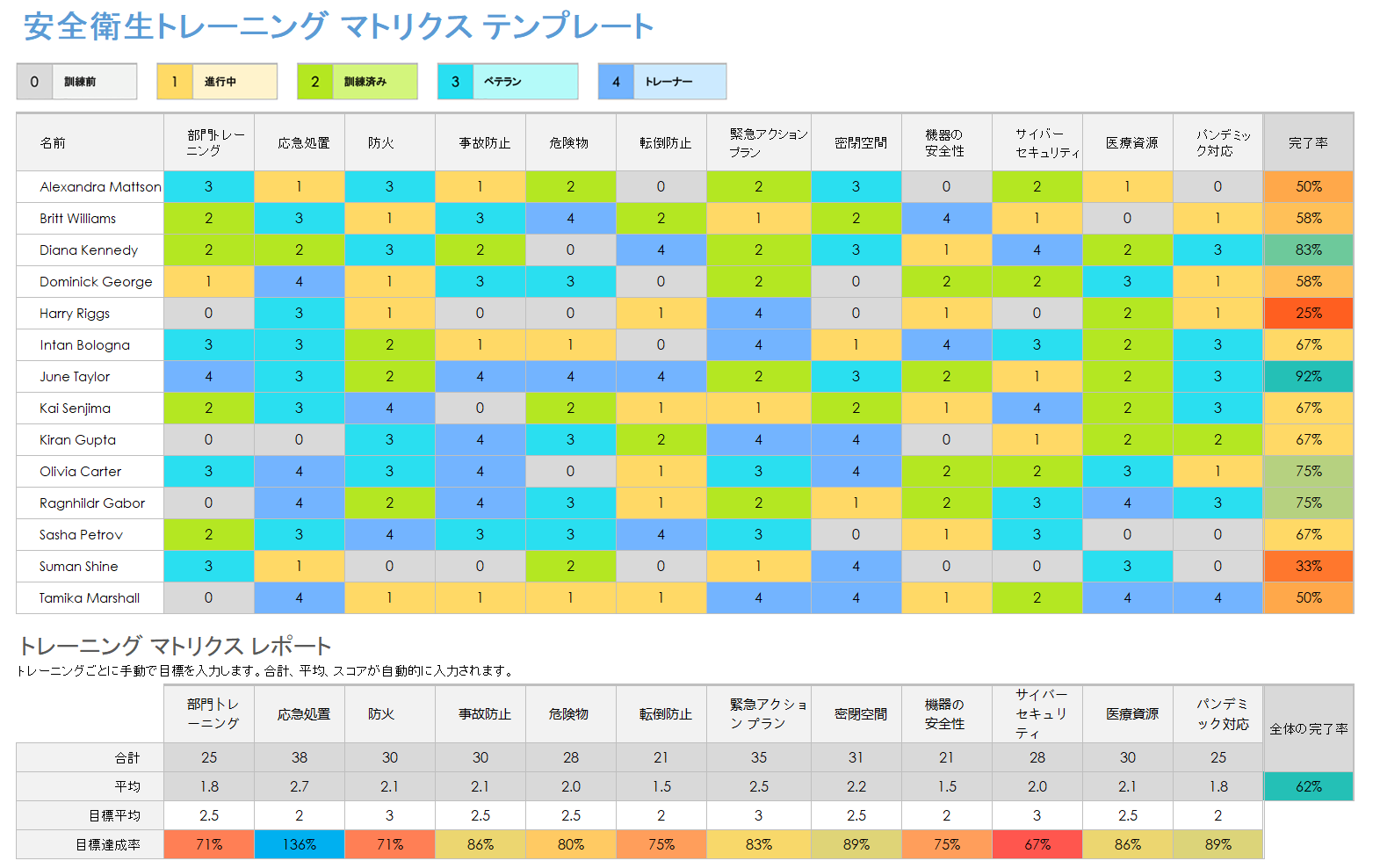Screen dimensions: 1380x868
Task: Select the name cell Sasha Petrov
Action: tap(90, 534)
